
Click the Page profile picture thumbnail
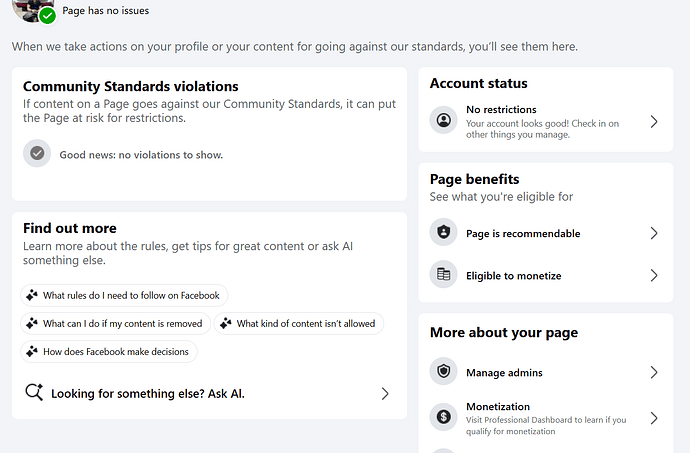tap(30, 9)
